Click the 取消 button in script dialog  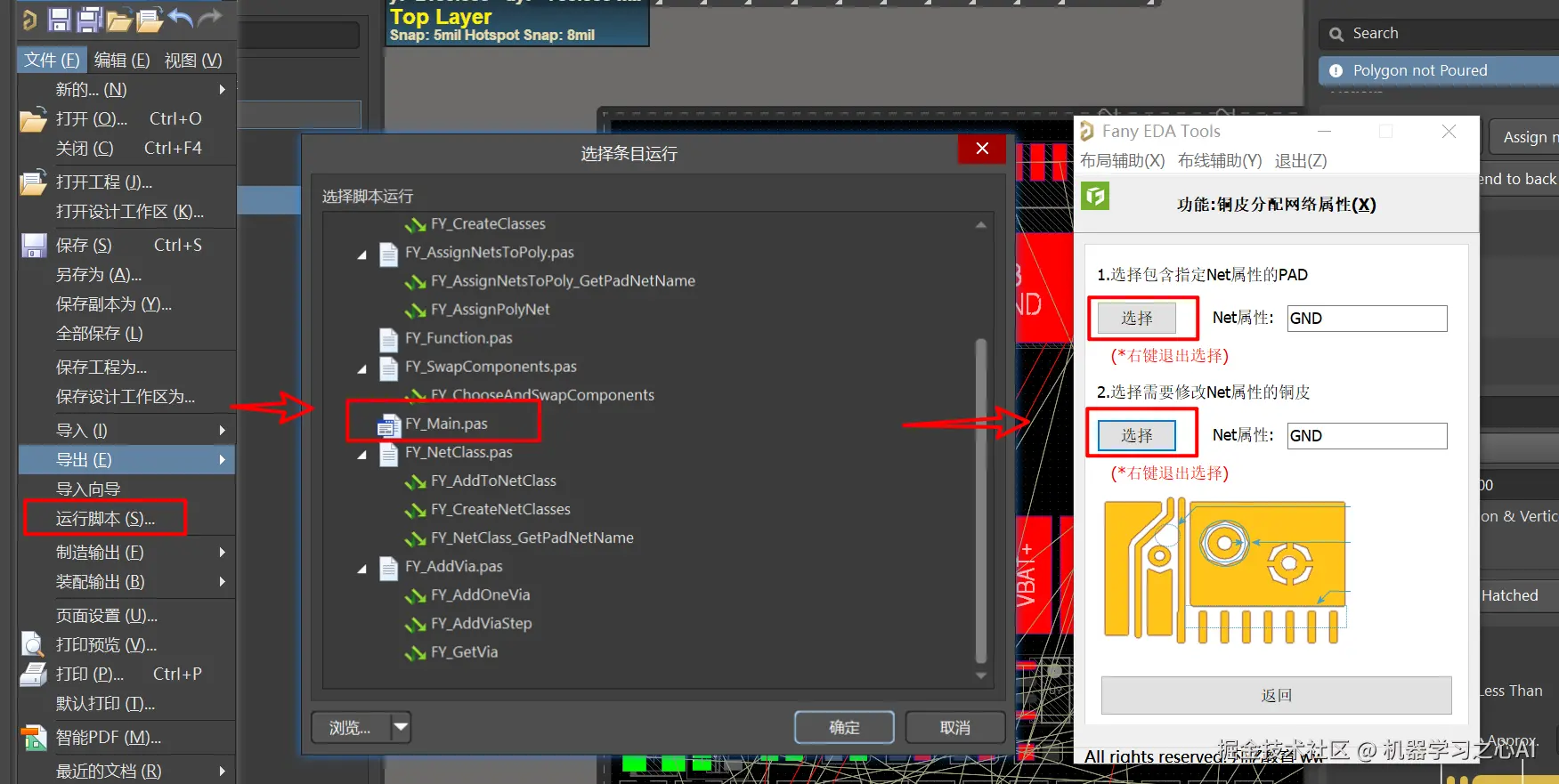pyautogui.click(x=955, y=727)
